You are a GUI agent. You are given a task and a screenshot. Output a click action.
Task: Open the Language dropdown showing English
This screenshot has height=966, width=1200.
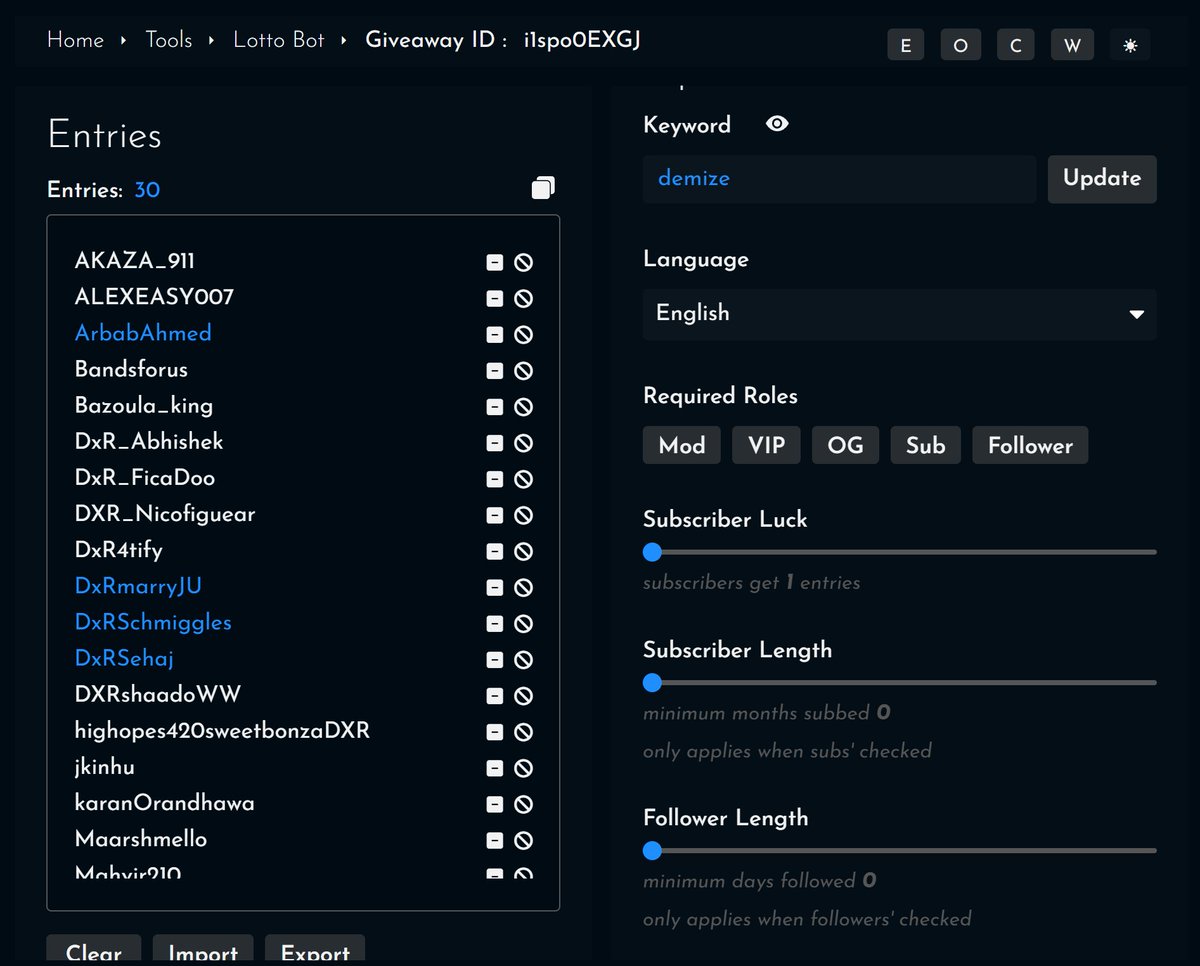click(900, 314)
